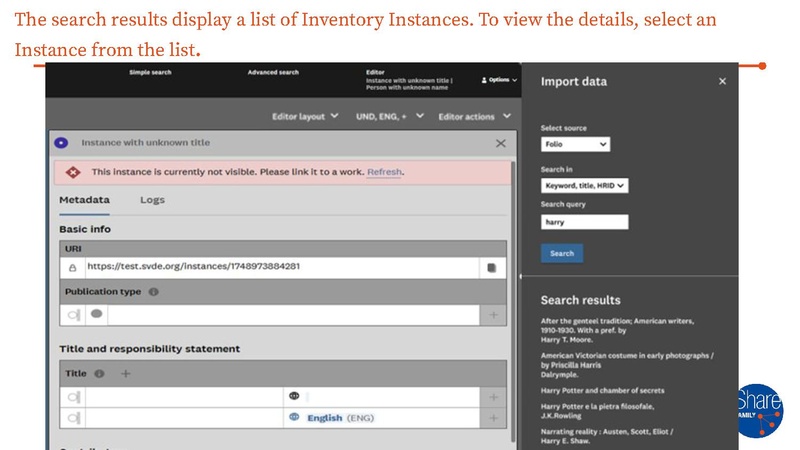Image resolution: width=800 pixels, height=450 pixels.
Task: Click the globe icon beside English (ENG)
Action: pyautogui.click(x=294, y=417)
